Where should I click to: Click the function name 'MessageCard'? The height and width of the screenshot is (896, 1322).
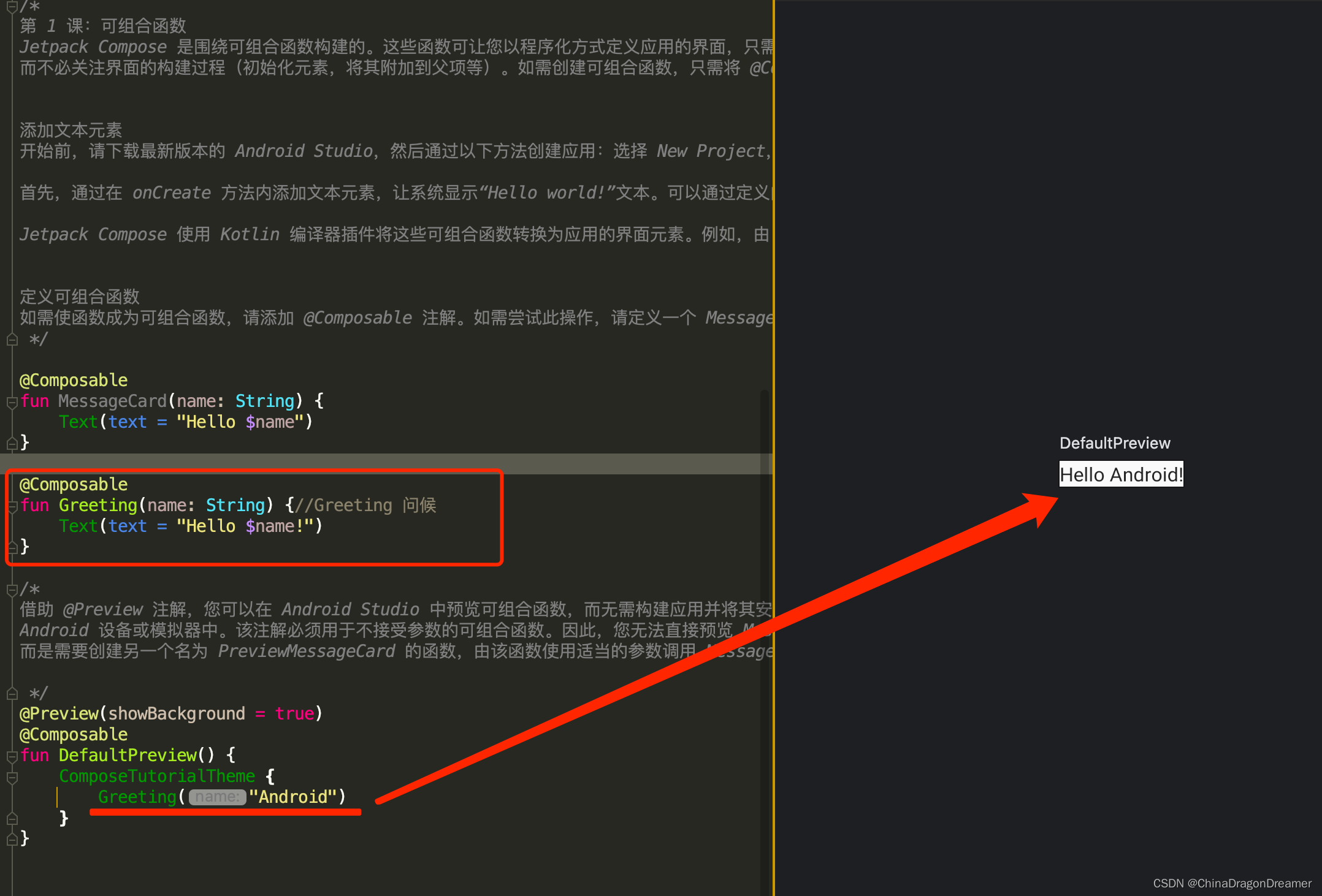(112, 401)
